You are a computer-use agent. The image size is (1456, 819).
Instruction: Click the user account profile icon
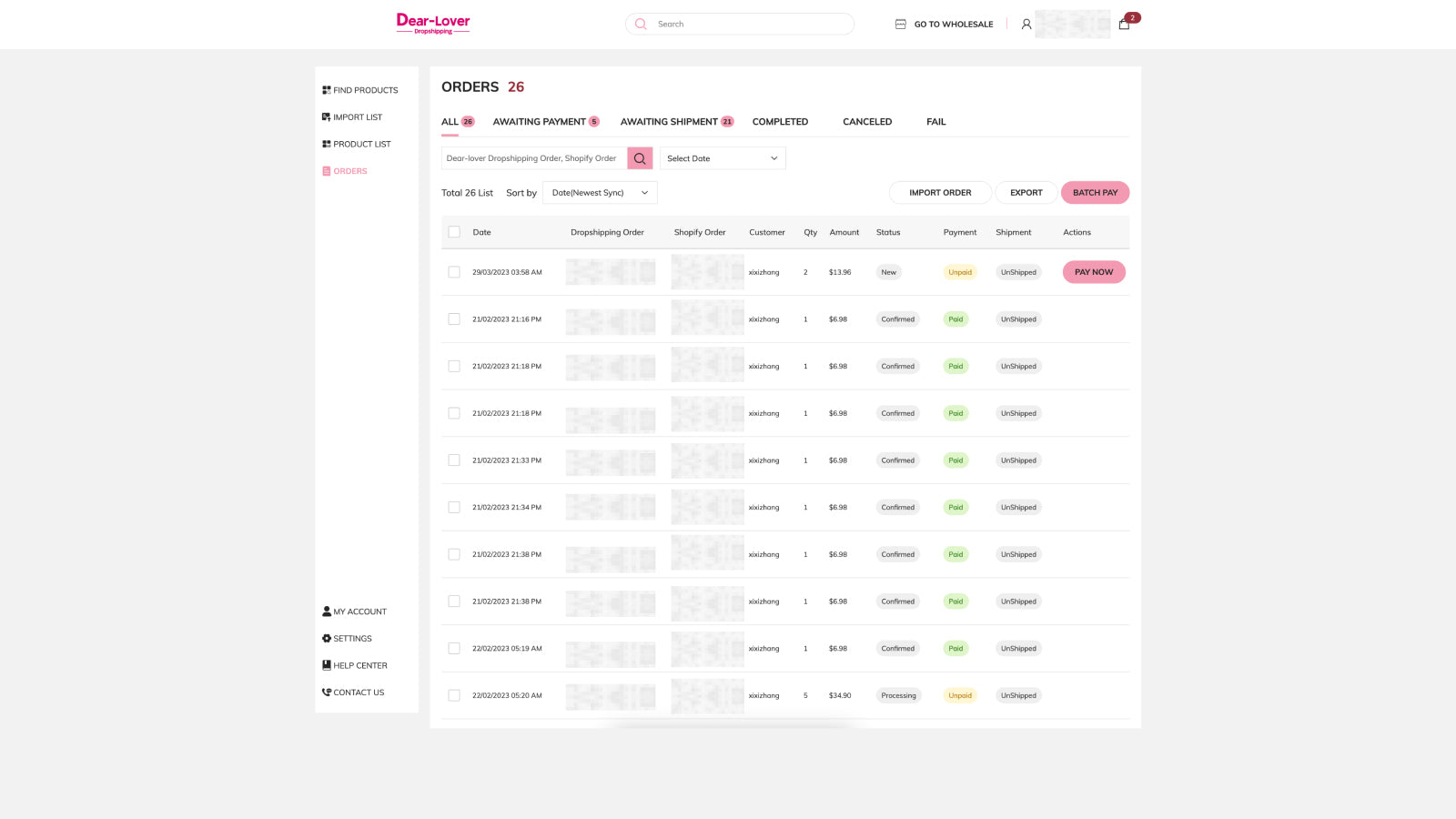(x=1026, y=25)
